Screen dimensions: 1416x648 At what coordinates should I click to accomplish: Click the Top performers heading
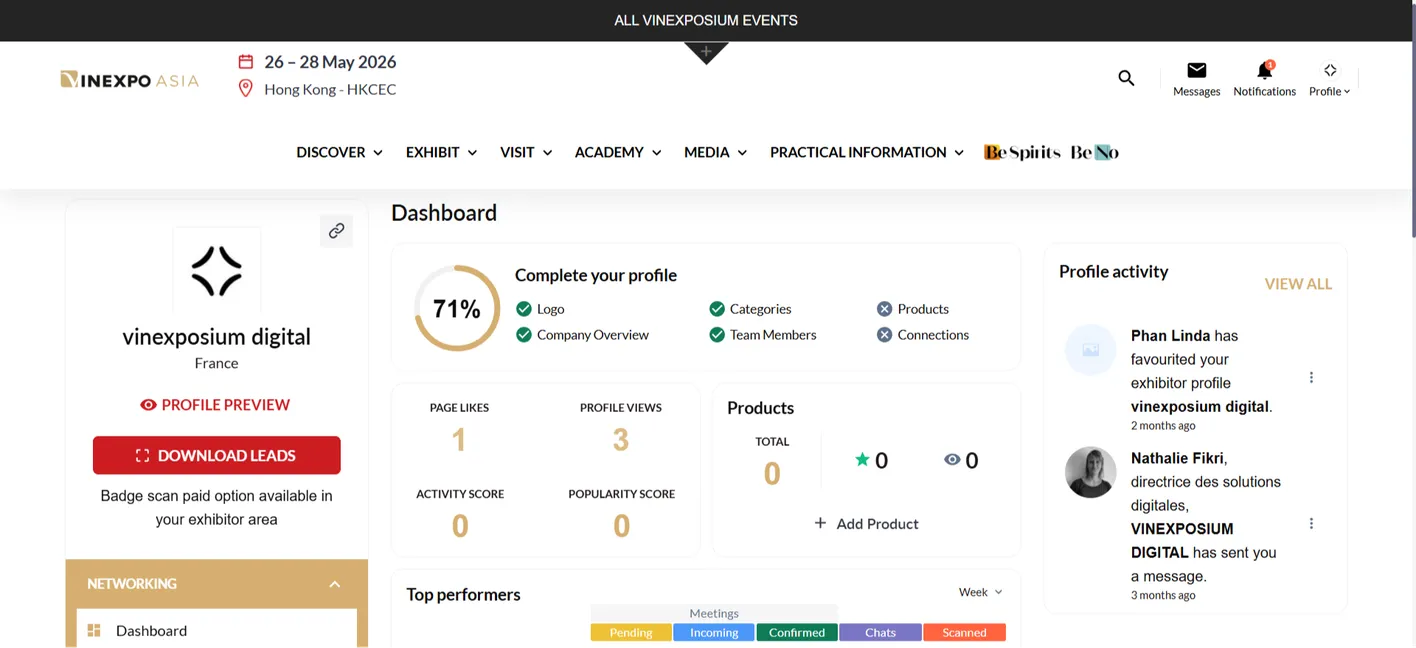(x=463, y=594)
